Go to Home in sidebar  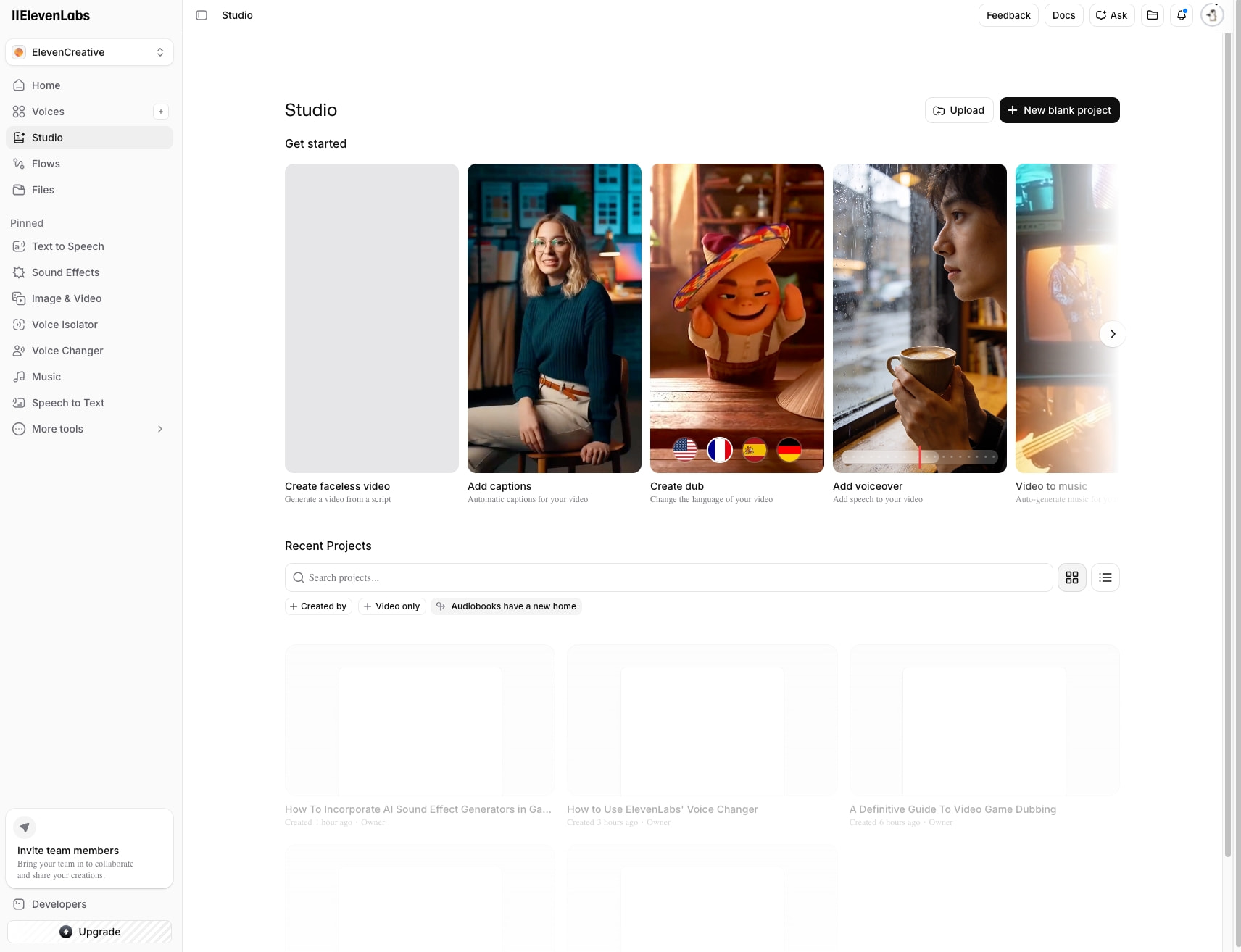point(89,85)
